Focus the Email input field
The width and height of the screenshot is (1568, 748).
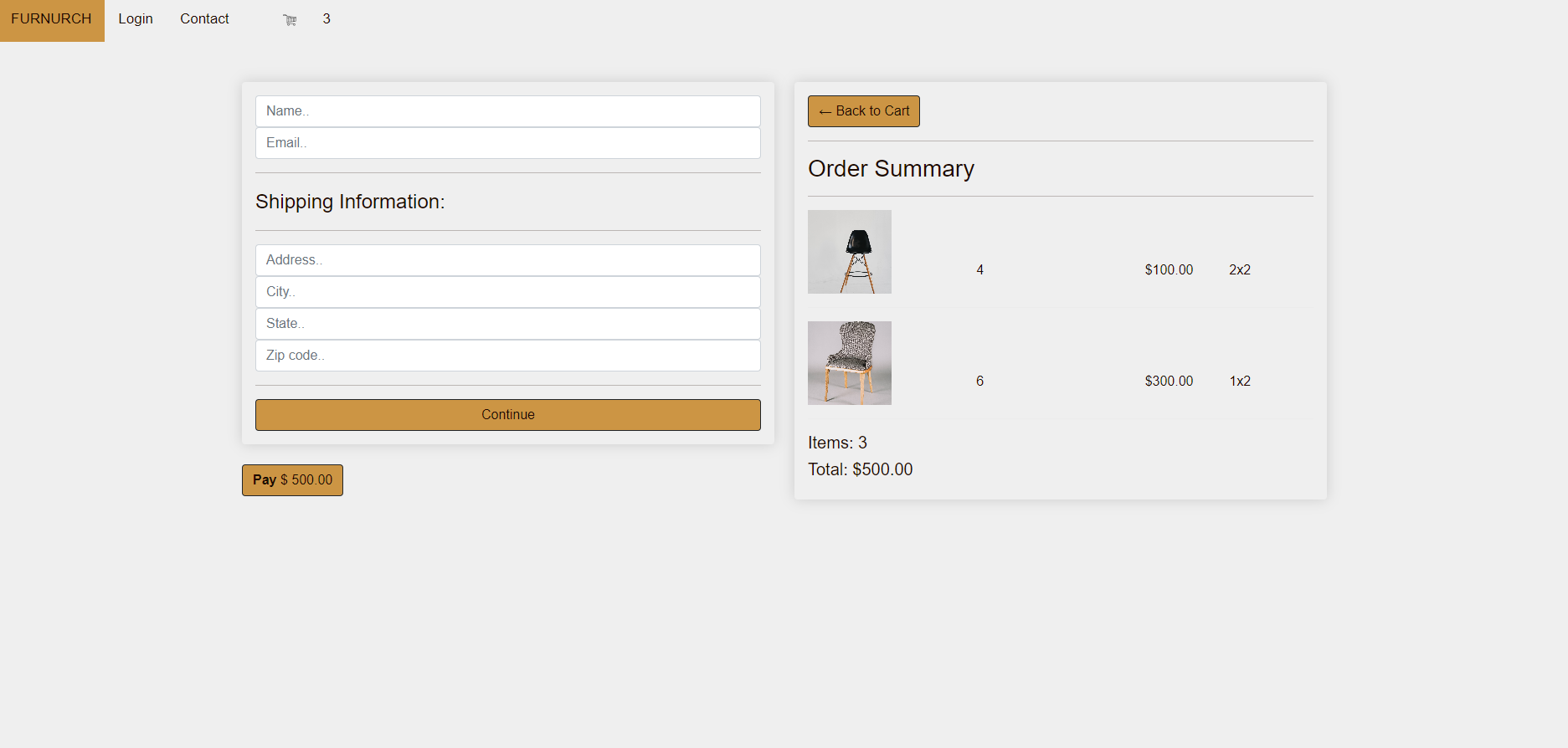click(x=508, y=143)
